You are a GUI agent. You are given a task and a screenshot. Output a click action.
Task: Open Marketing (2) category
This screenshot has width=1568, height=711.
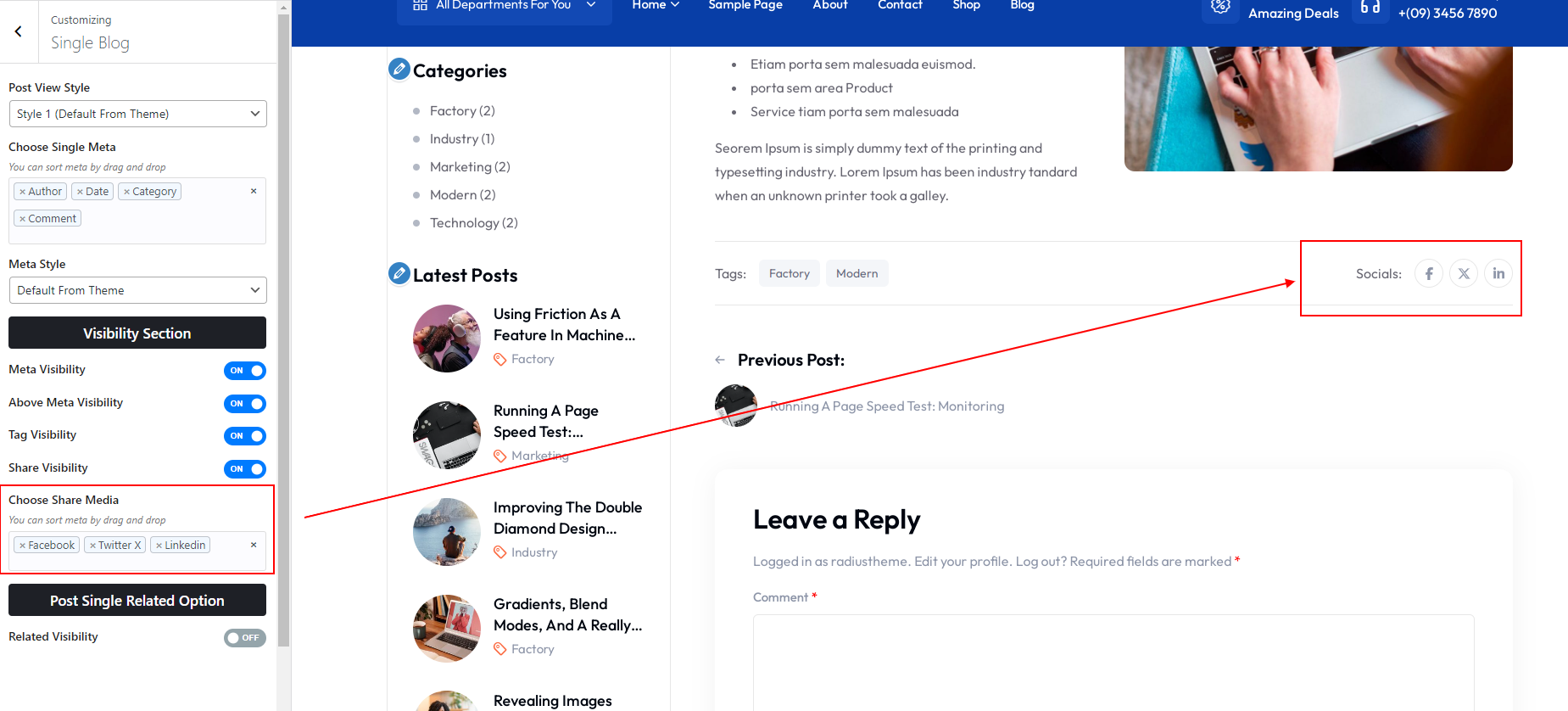click(470, 167)
